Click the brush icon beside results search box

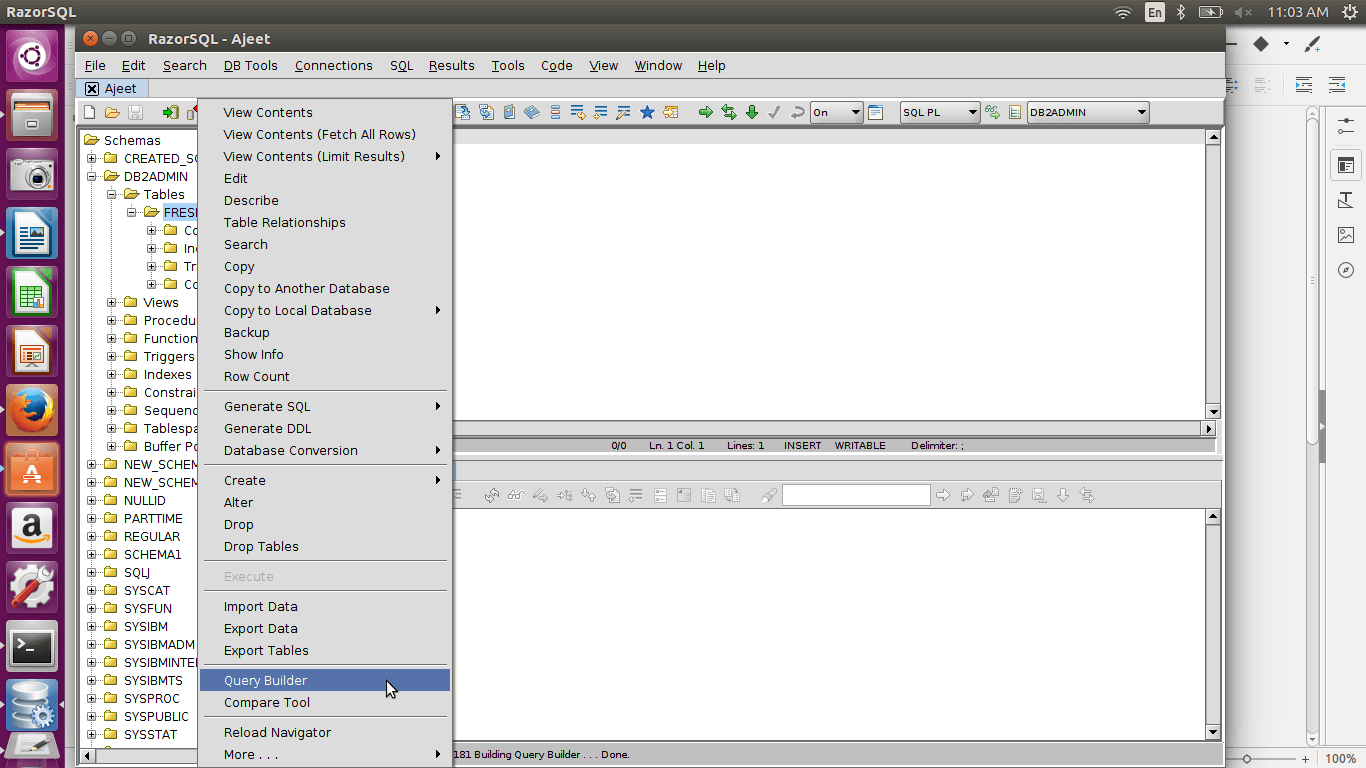[768, 495]
